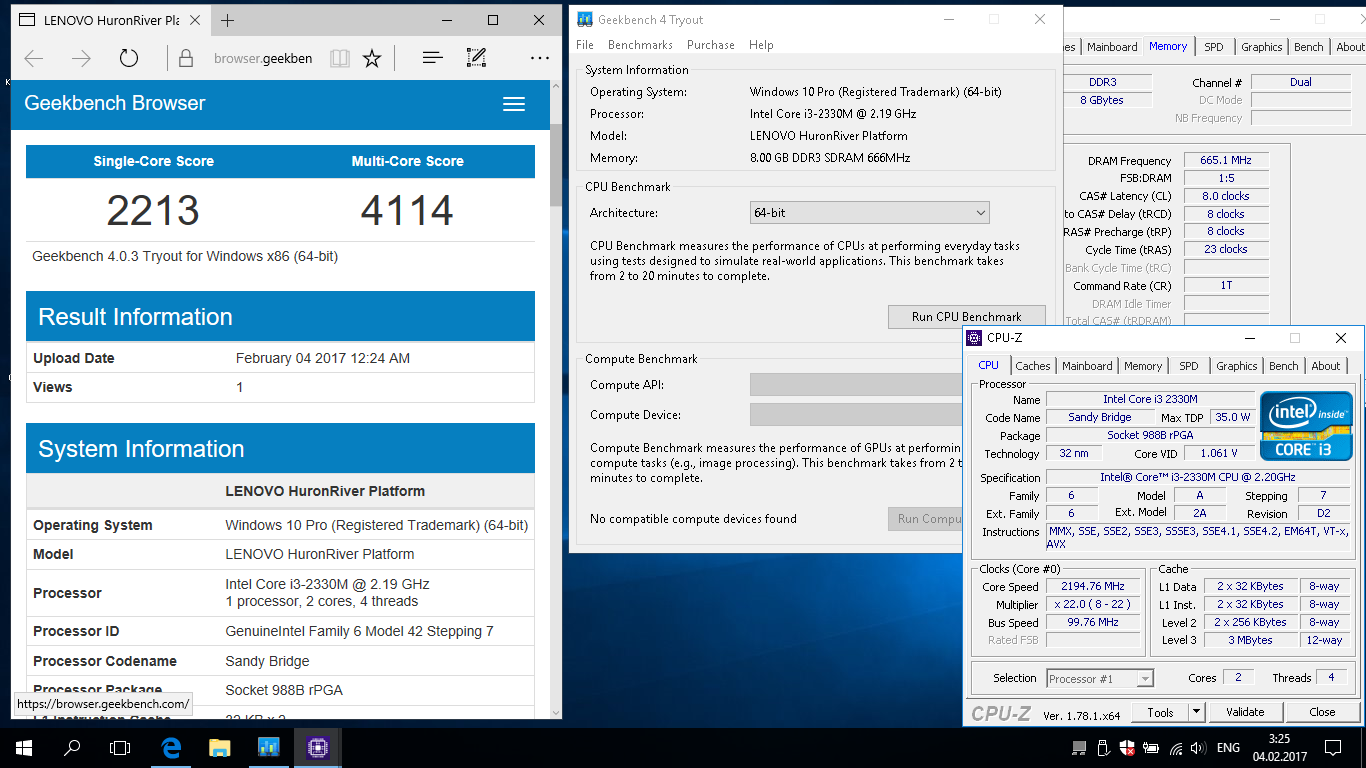Expand the Processor #1 selection dropdown
Viewport: 1366px width, 768px height.
click(x=1100, y=679)
